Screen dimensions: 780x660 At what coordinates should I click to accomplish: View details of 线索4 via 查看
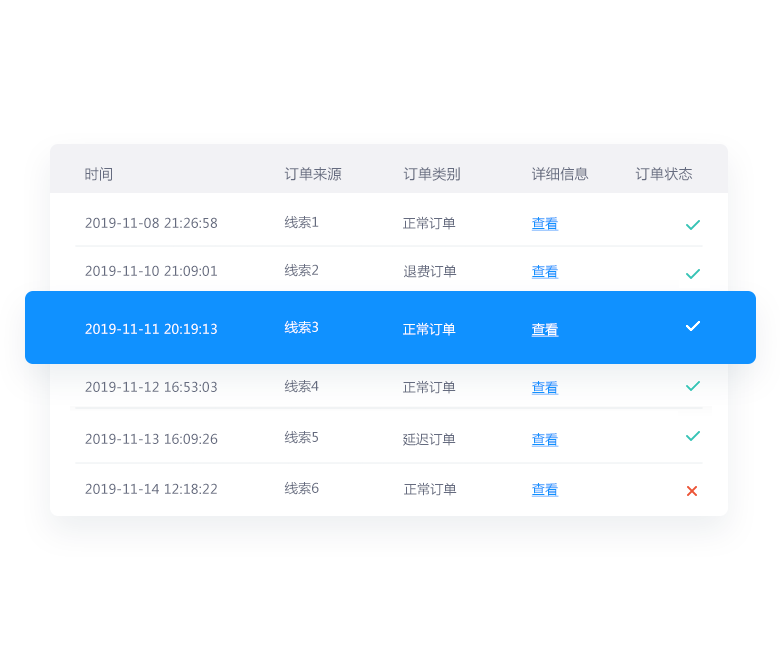point(544,388)
